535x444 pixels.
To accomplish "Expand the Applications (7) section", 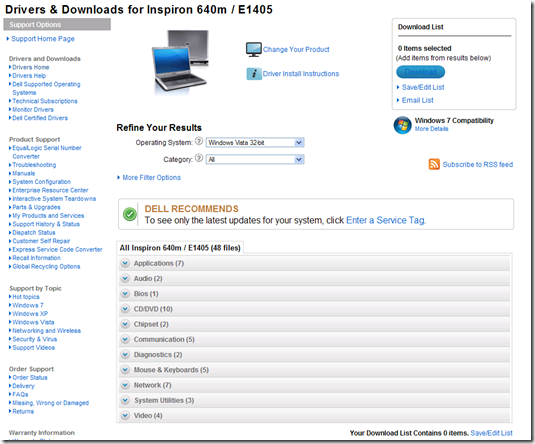I will [314, 263].
